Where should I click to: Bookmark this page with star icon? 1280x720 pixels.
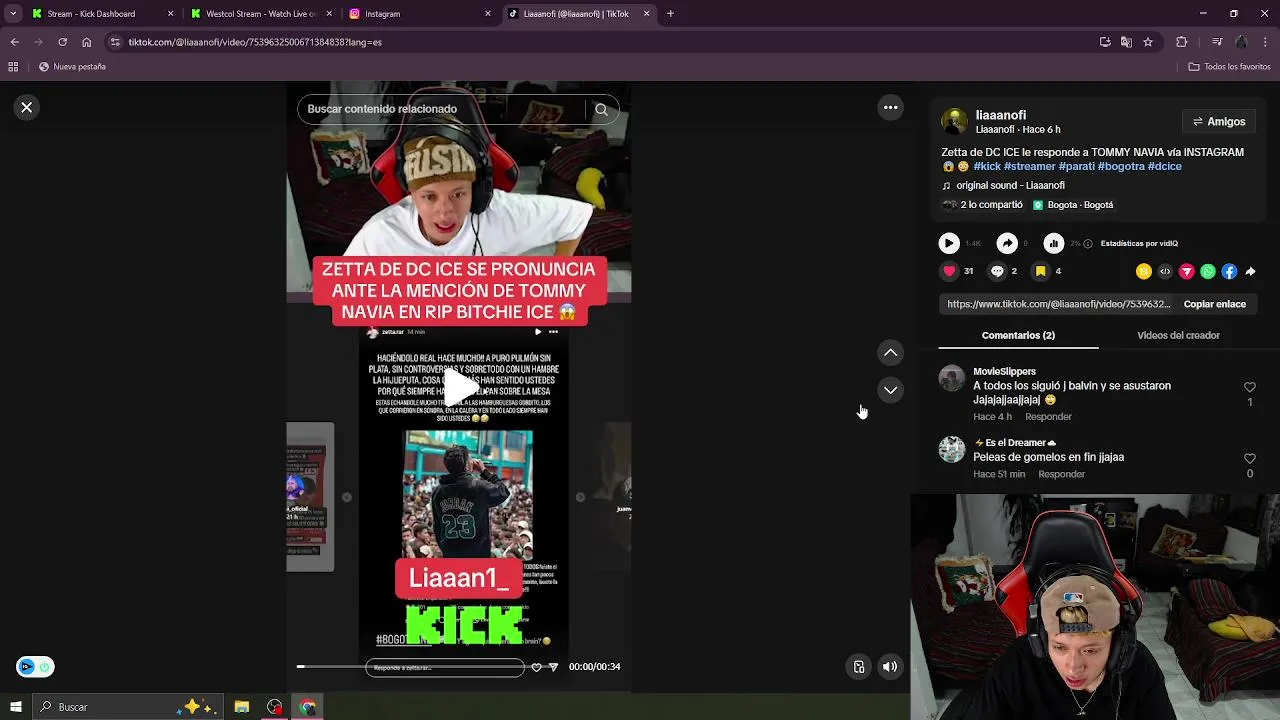pos(1148,42)
